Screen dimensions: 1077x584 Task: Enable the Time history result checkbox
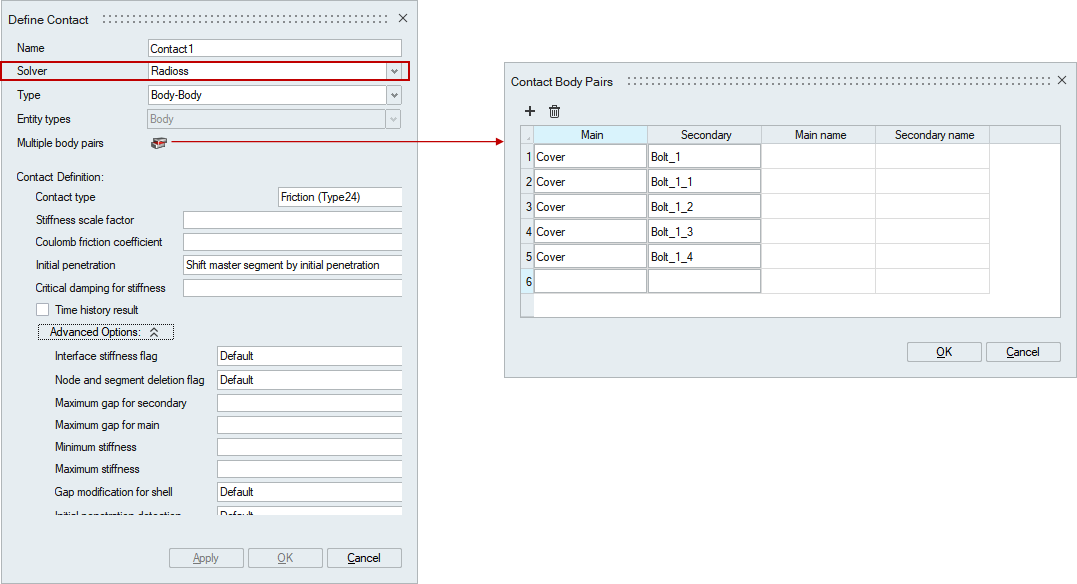point(43,310)
